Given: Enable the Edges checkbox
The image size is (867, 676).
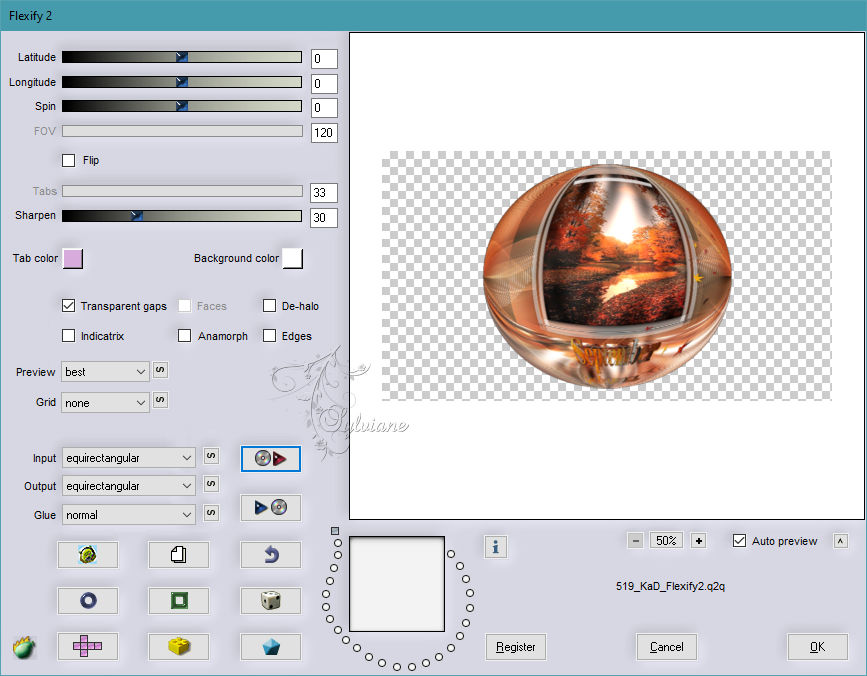Looking at the screenshot, I should 269,336.
